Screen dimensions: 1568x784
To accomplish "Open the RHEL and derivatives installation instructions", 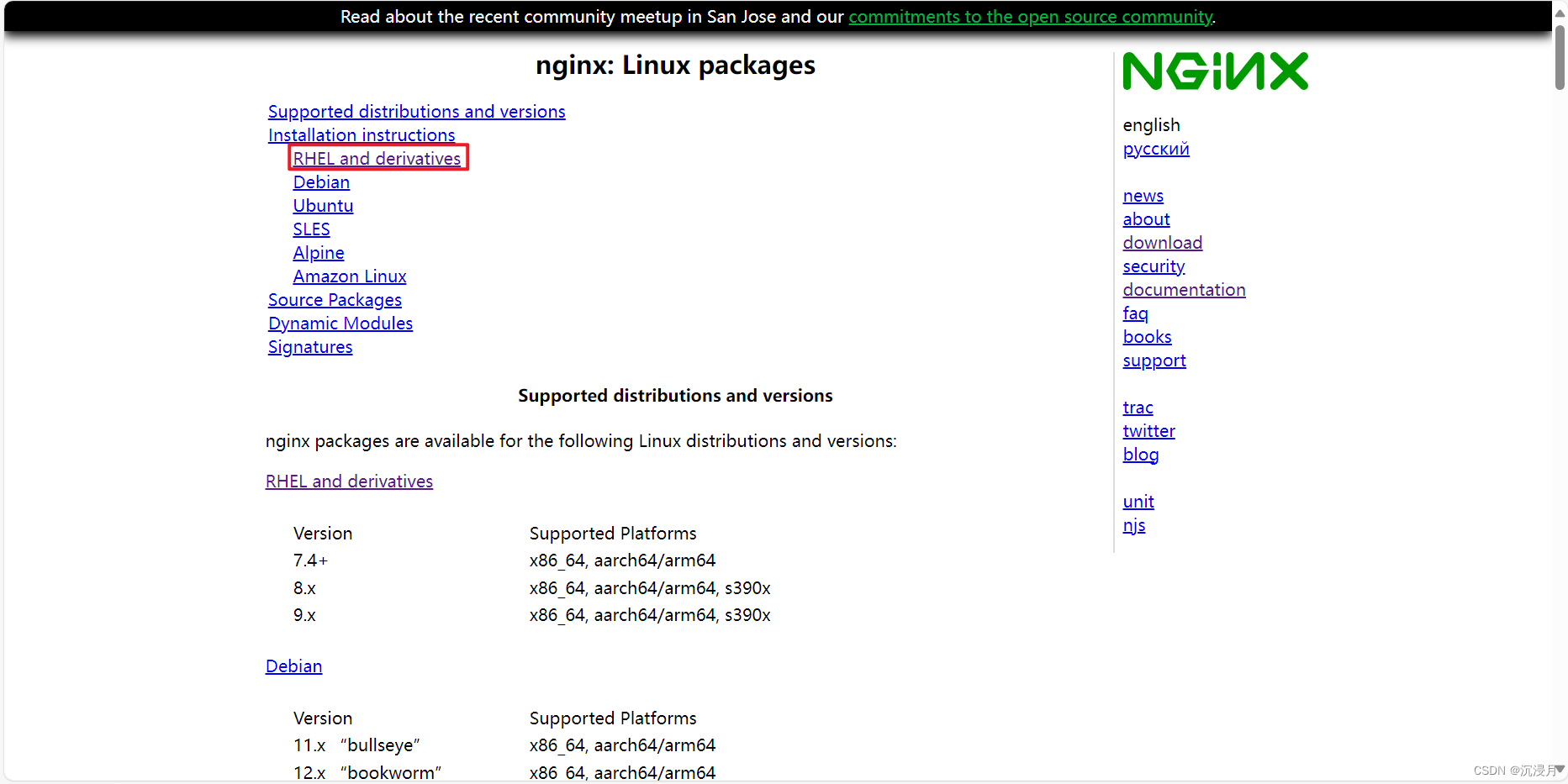I will pos(377,158).
